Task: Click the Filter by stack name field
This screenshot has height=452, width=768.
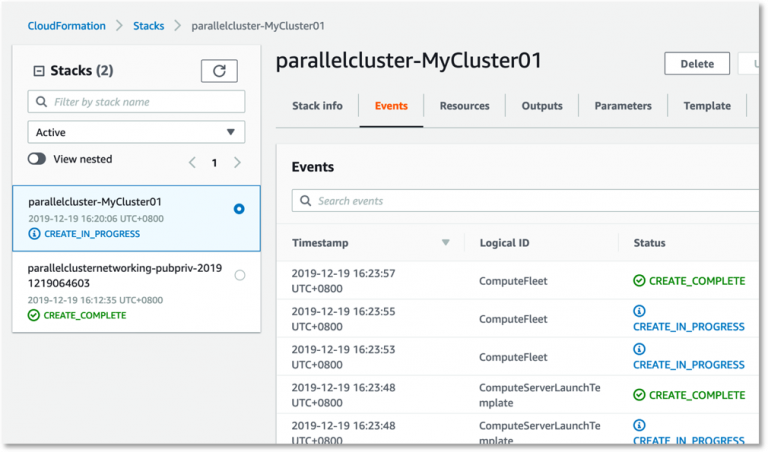Action: tap(146, 102)
